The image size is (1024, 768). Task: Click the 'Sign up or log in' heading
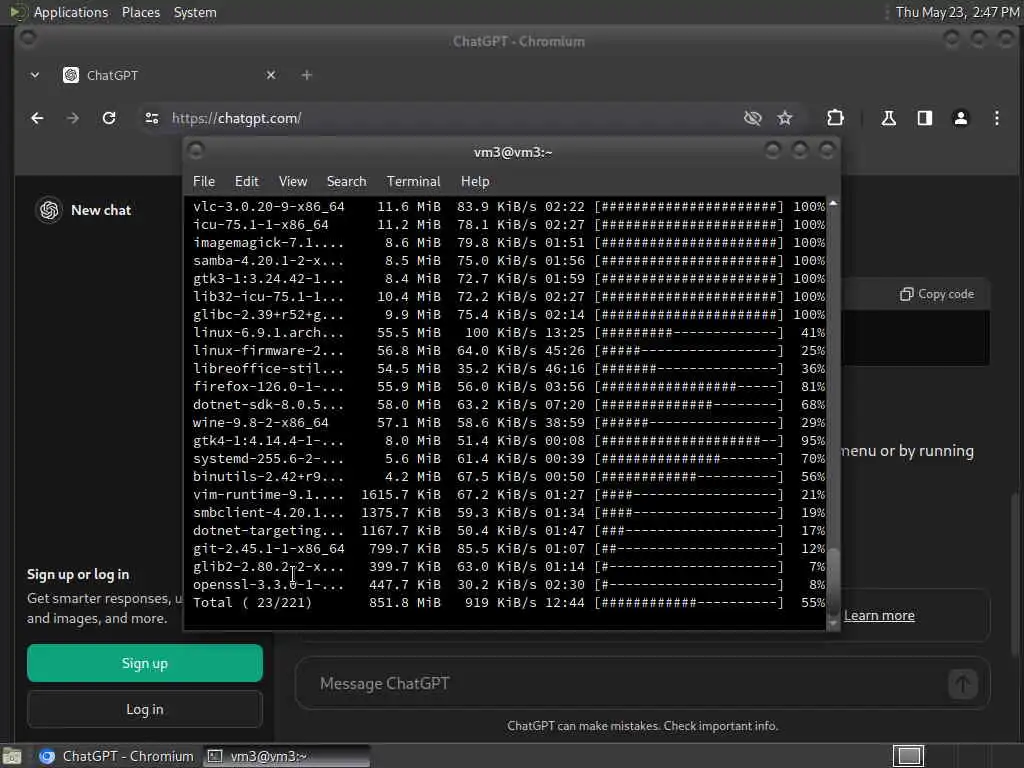tap(78, 575)
